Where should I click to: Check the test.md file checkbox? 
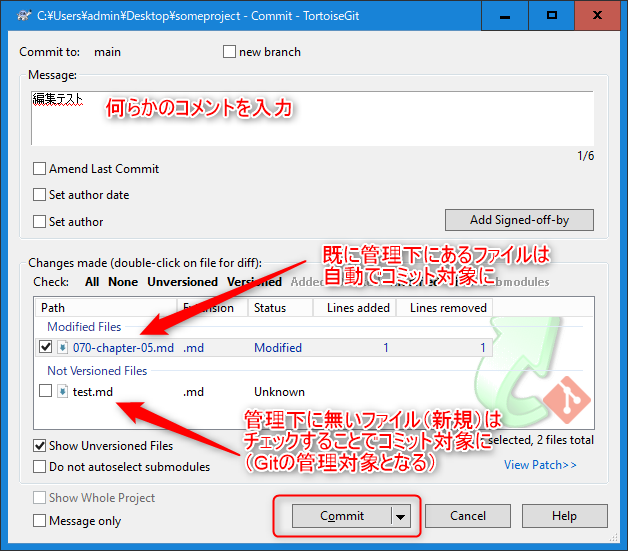(x=45, y=392)
